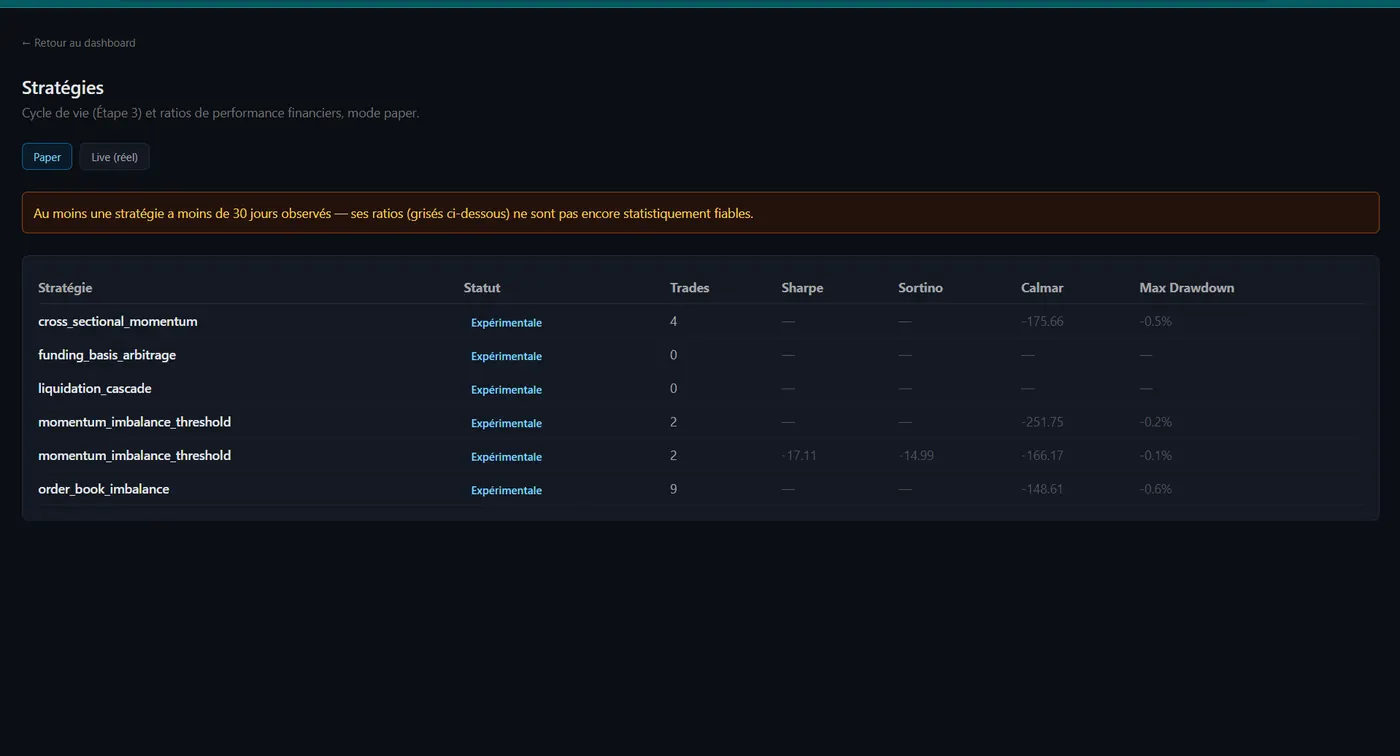Image resolution: width=1400 pixels, height=756 pixels.
Task: Select the funding_basis_arbitrage strategy name
Action: coord(107,355)
